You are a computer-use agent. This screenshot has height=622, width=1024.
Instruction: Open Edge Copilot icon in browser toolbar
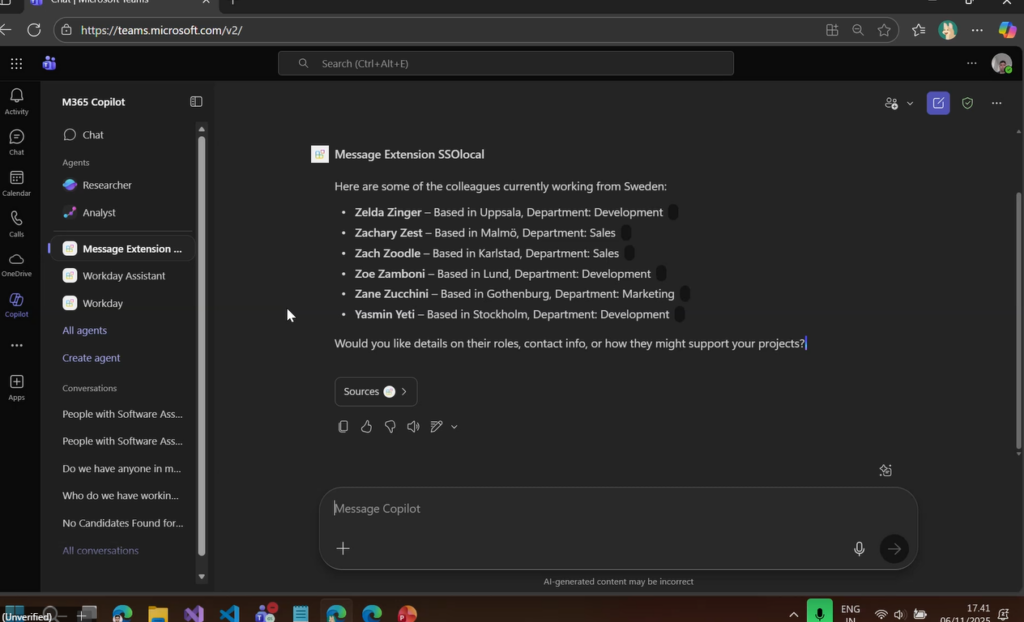click(1006, 30)
